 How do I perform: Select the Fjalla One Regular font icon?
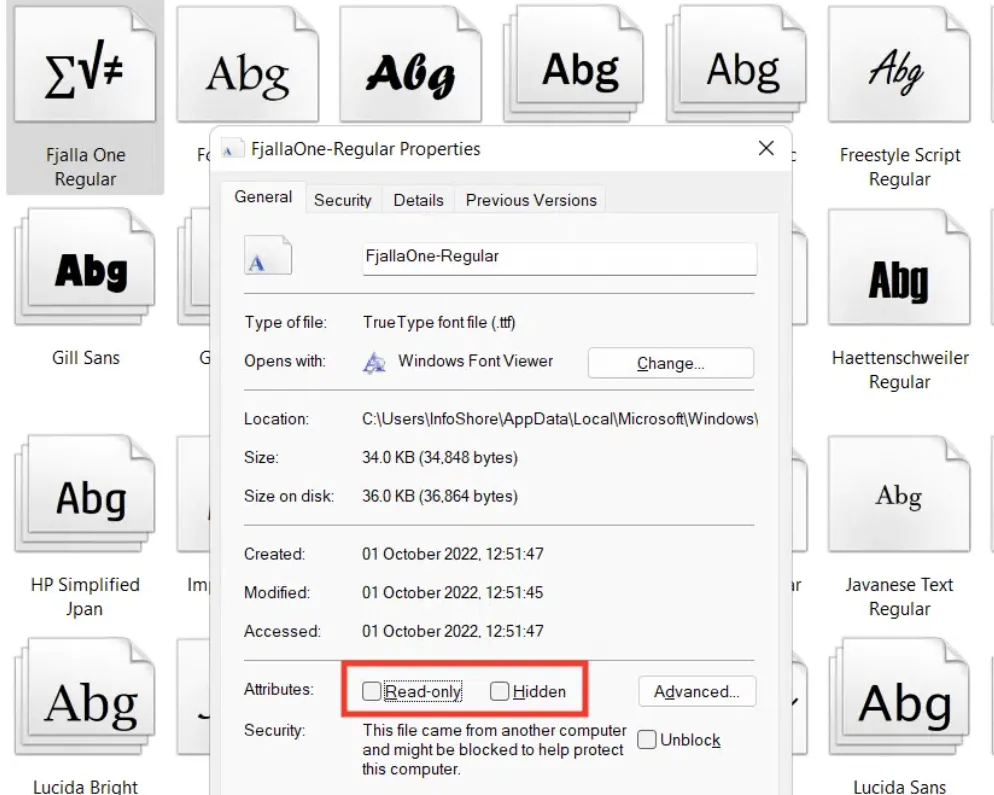(x=85, y=65)
